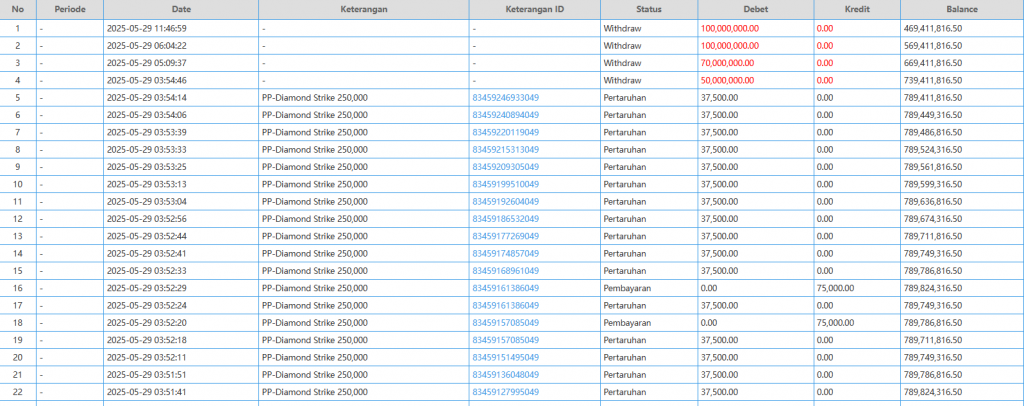Open transaction link 83459240894049
Screen dimensions: 1024x406
(x=505, y=115)
